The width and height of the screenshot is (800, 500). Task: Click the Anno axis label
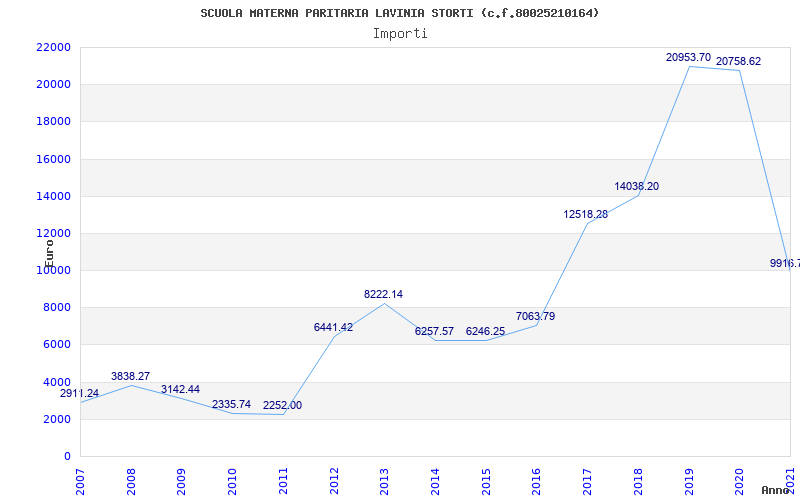pyautogui.click(x=776, y=490)
